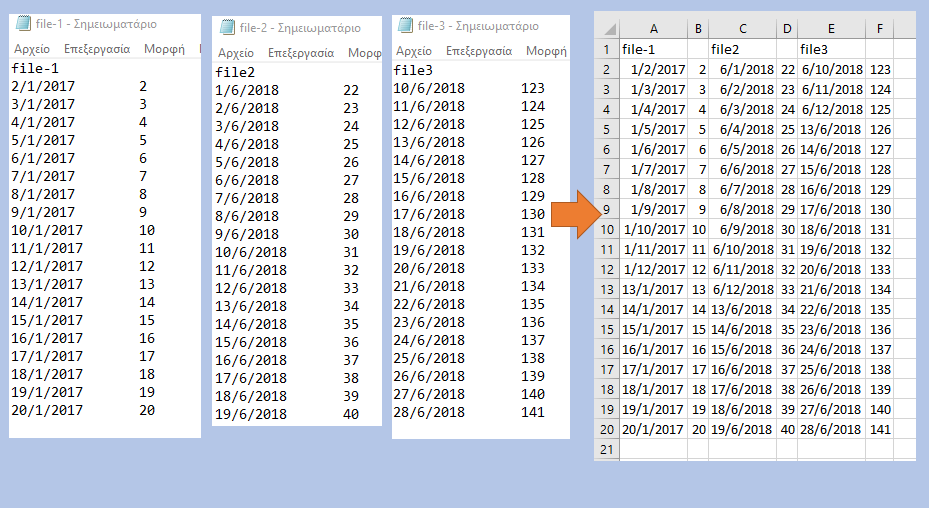Image resolution: width=929 pixels, height=508 pixels.
Task: Select row 5 header in spreadsheet
Action: [607, 129]
